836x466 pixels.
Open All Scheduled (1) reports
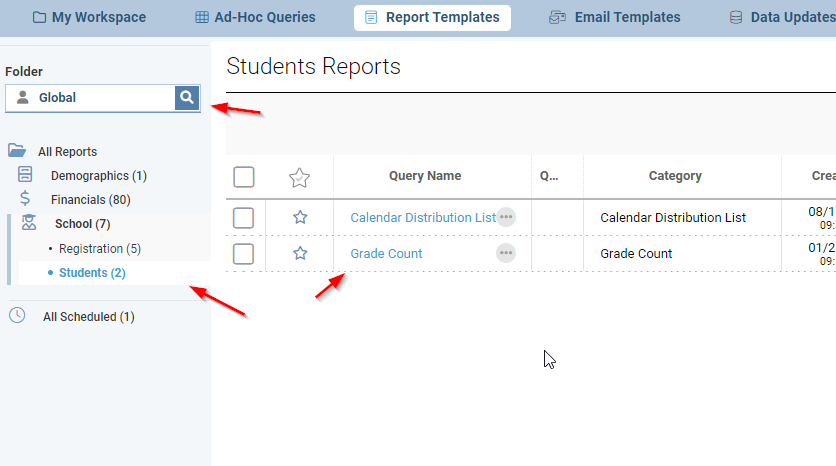[89, 317]
